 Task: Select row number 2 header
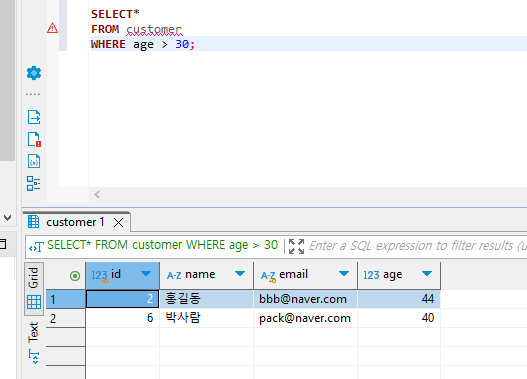66,318
